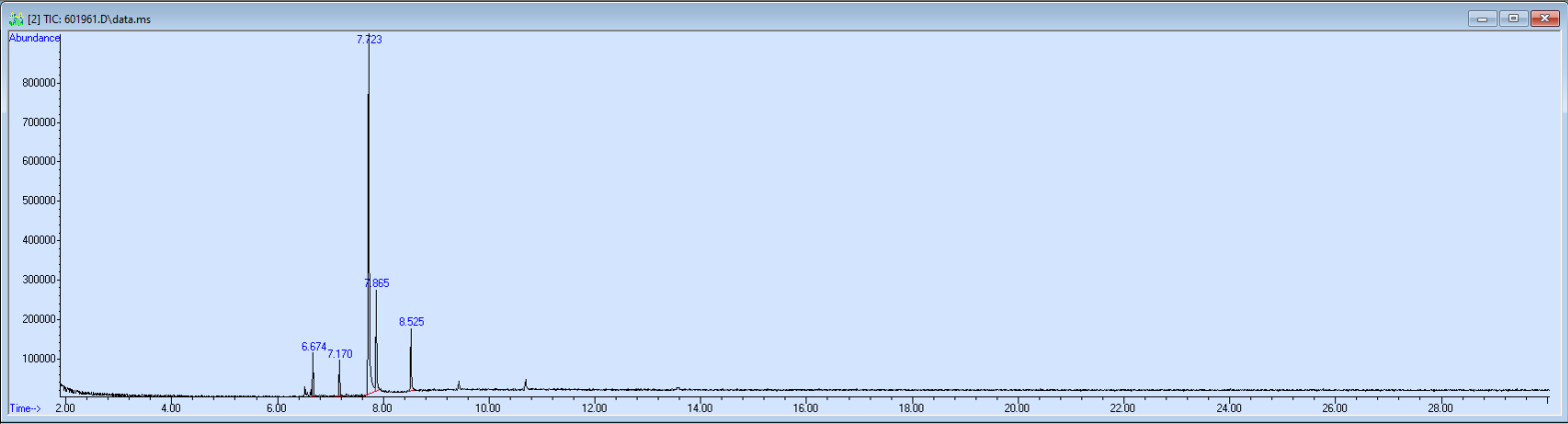1568x424 pixels.
Task: Select the peak label 7.723
Action: click(369, 39)
